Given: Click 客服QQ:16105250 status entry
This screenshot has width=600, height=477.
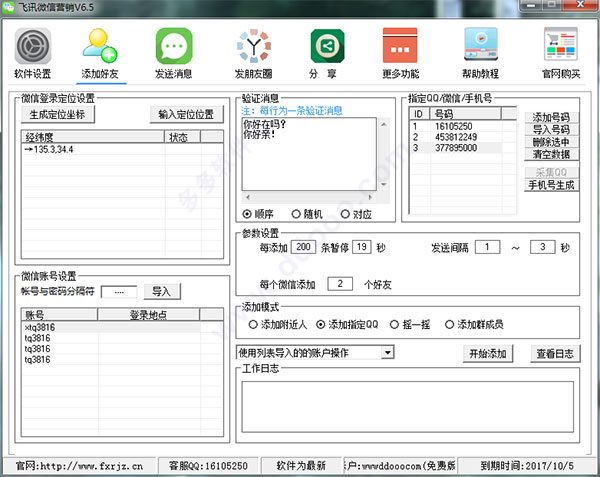Looking at the screenshot, I should pyautogui.click(x=209, y=466).
